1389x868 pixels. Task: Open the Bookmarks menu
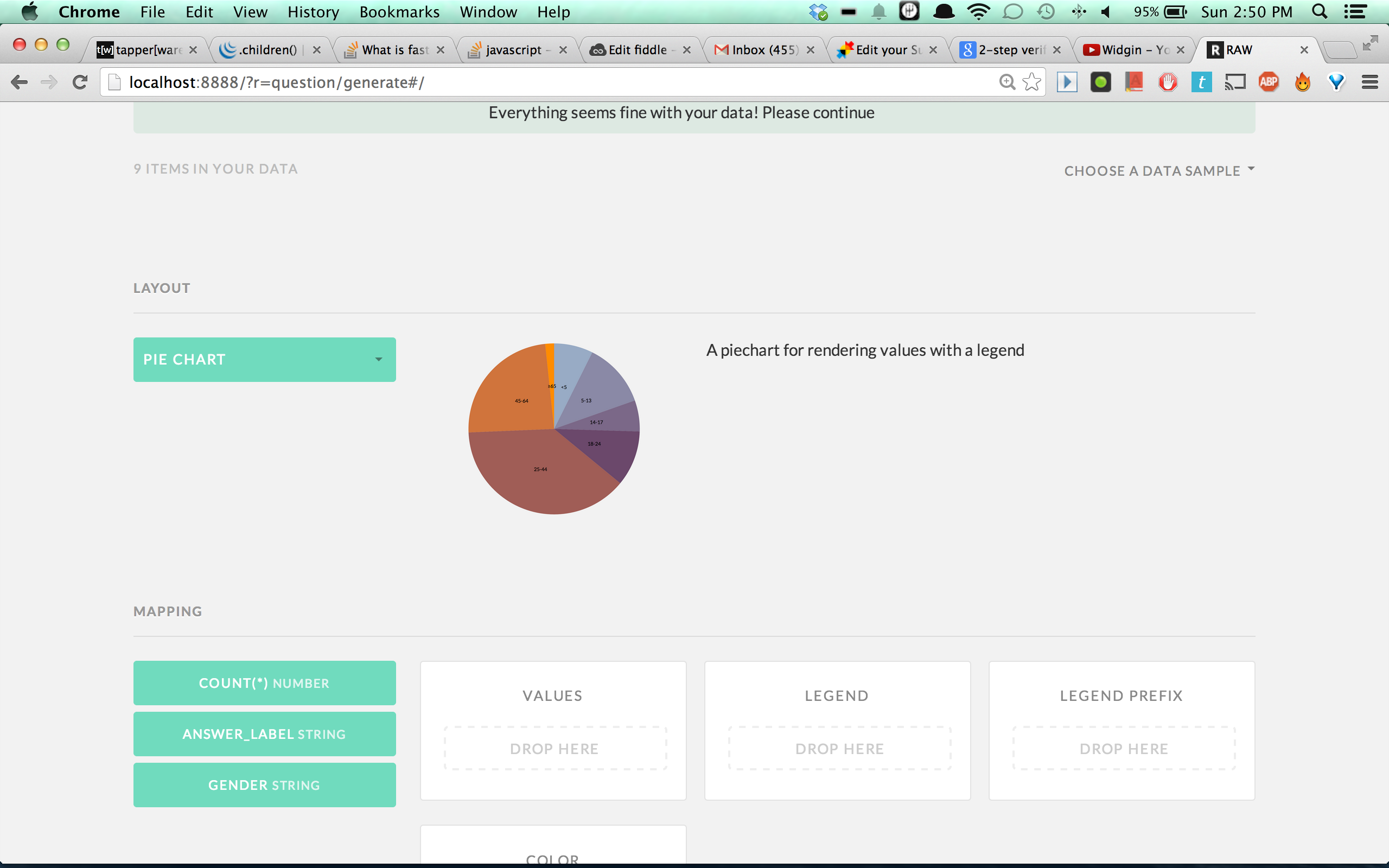click(399, 11)
